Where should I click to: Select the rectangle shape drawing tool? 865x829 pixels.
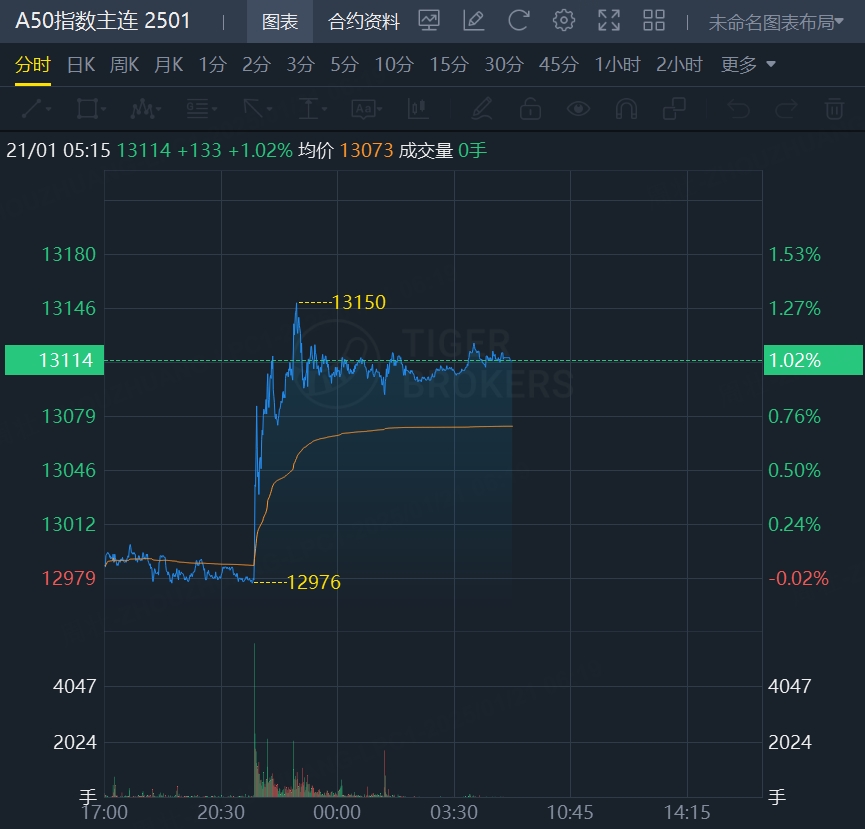[87, 109]
